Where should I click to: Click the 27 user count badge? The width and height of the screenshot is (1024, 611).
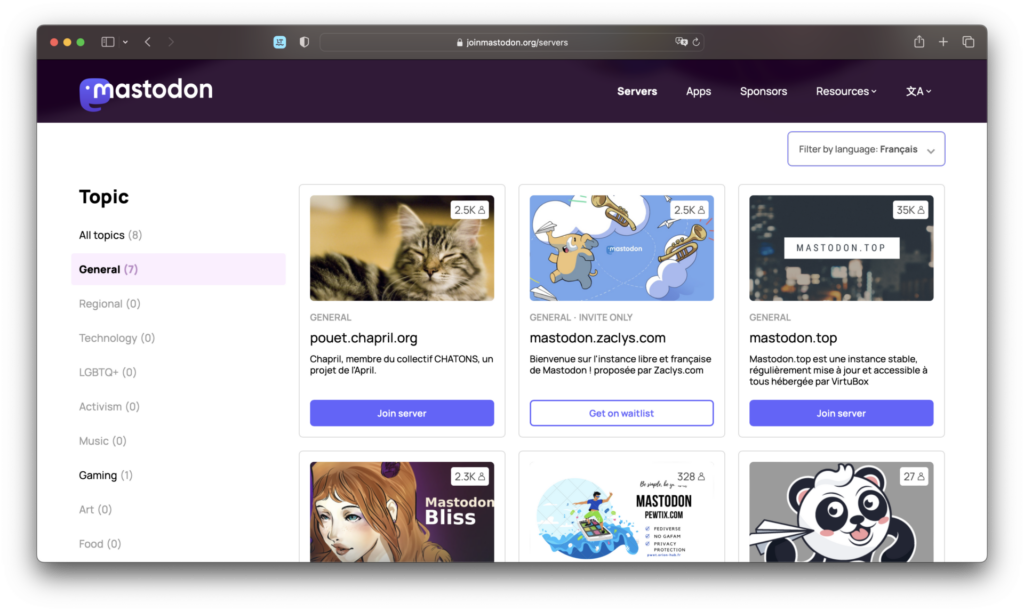914,477
